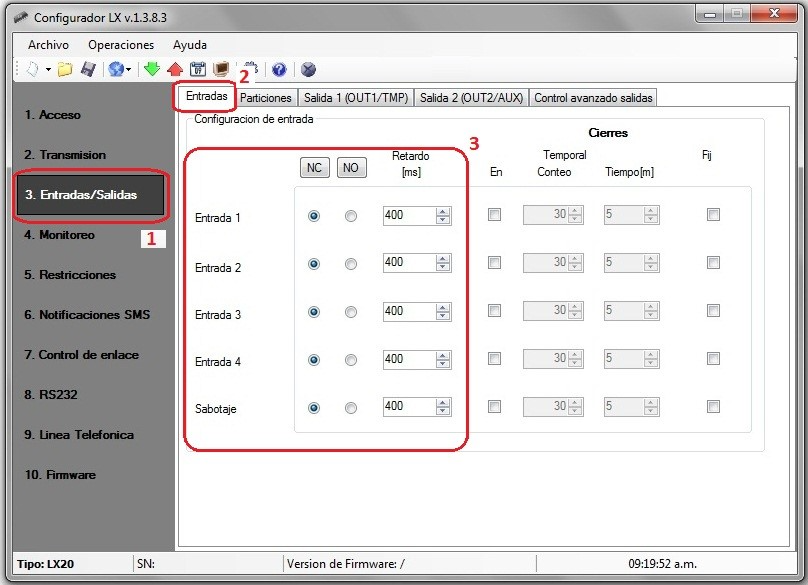The width and height of the screenshot is (808, 585).
Task: Enable En checkbox for Entrada 1
Action: pyautogui.click(x=494, y=214)
